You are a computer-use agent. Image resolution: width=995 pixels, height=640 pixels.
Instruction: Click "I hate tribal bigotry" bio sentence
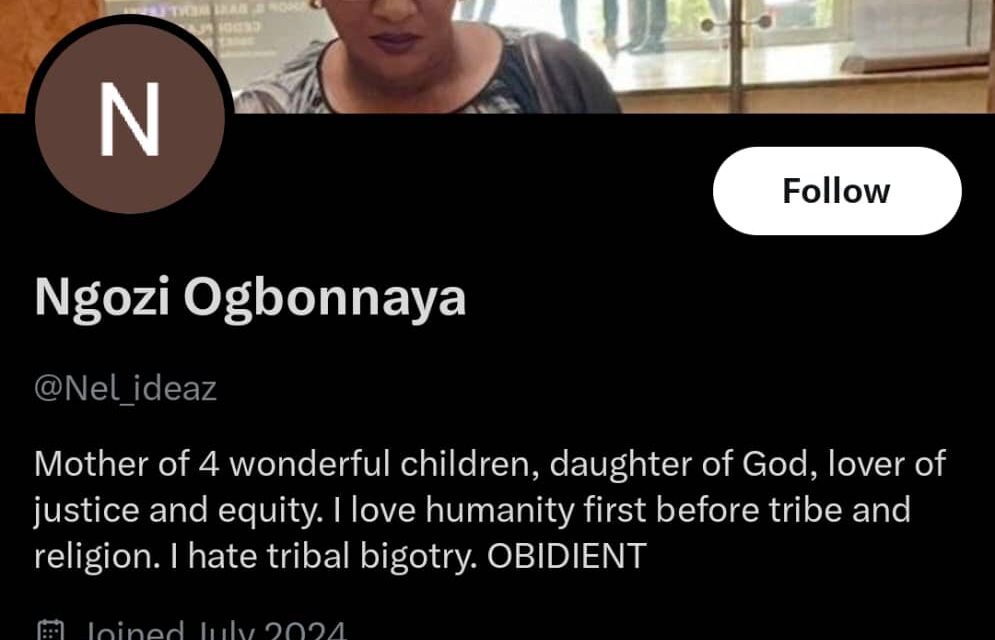(x=323, y=556)
